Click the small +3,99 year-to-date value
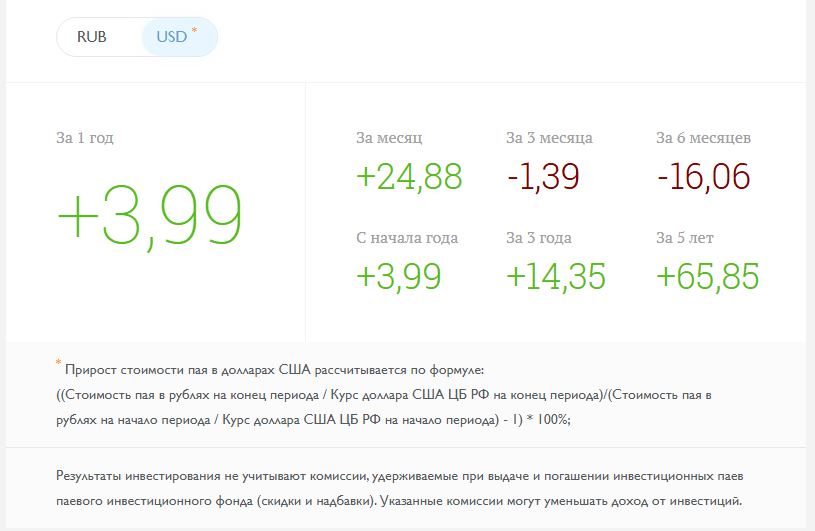This screenshot has width=815, height=531. point(398,276)
